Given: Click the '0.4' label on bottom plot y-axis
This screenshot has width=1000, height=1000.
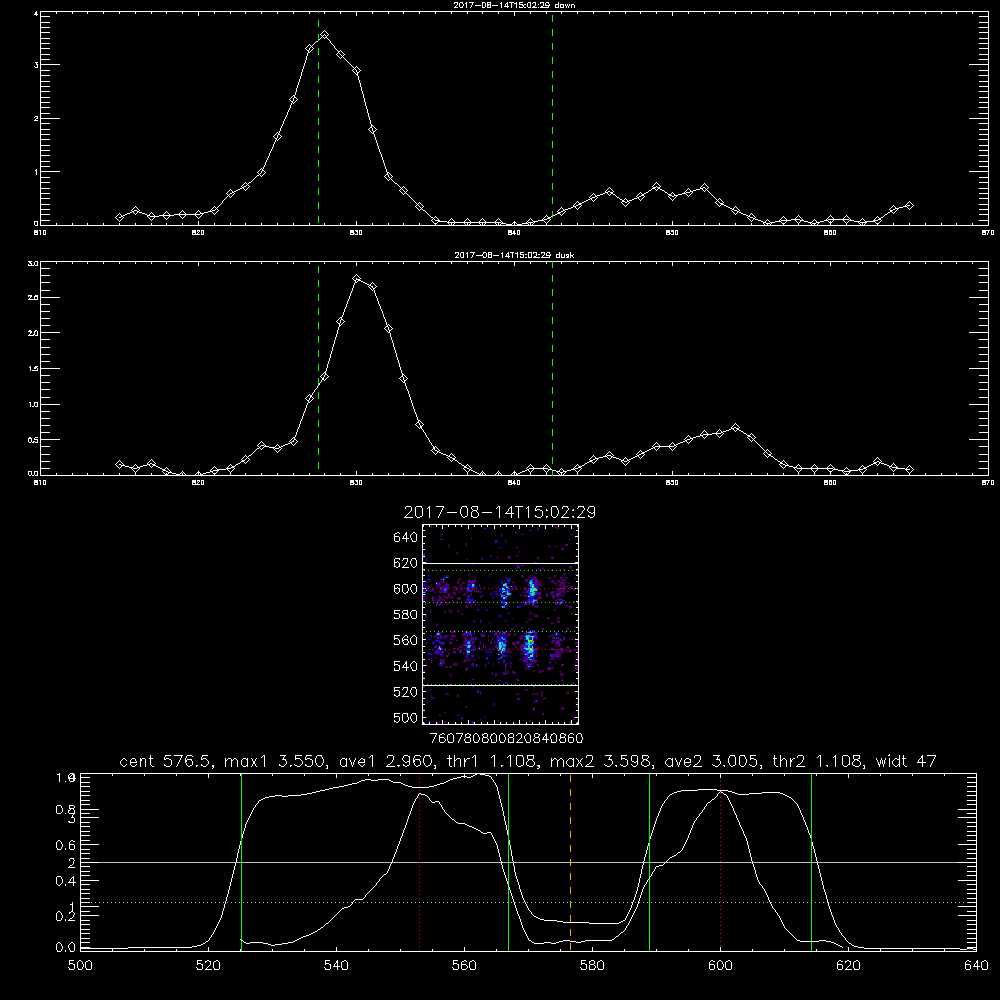Looking at the screenshot, I should point(66,881).
